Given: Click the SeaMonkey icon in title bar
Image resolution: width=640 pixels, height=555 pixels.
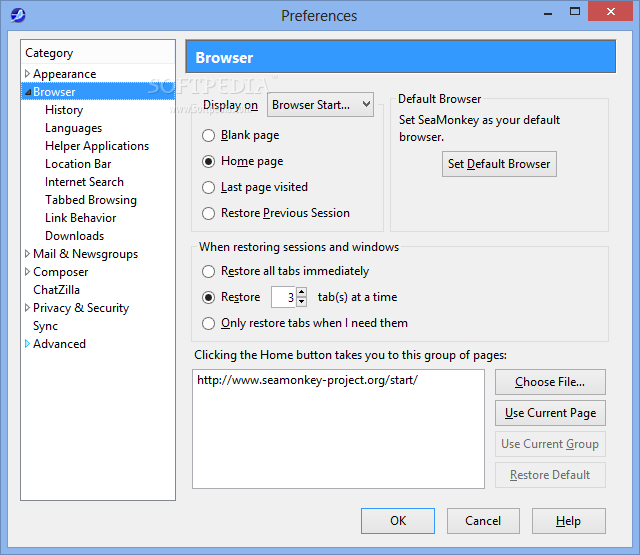Looking at the screenshot, I should [x=18, y=16].
